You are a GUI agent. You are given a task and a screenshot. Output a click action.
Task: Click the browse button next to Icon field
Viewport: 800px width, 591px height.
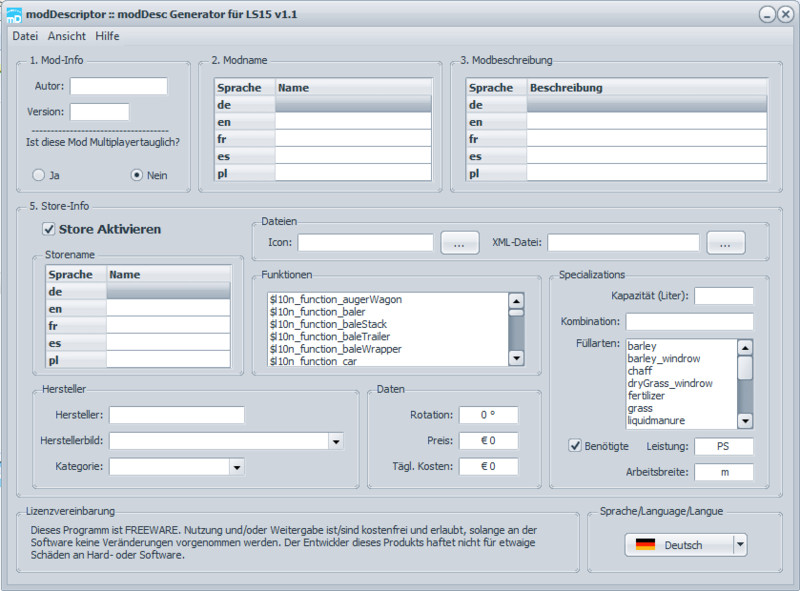pos(459,243)
